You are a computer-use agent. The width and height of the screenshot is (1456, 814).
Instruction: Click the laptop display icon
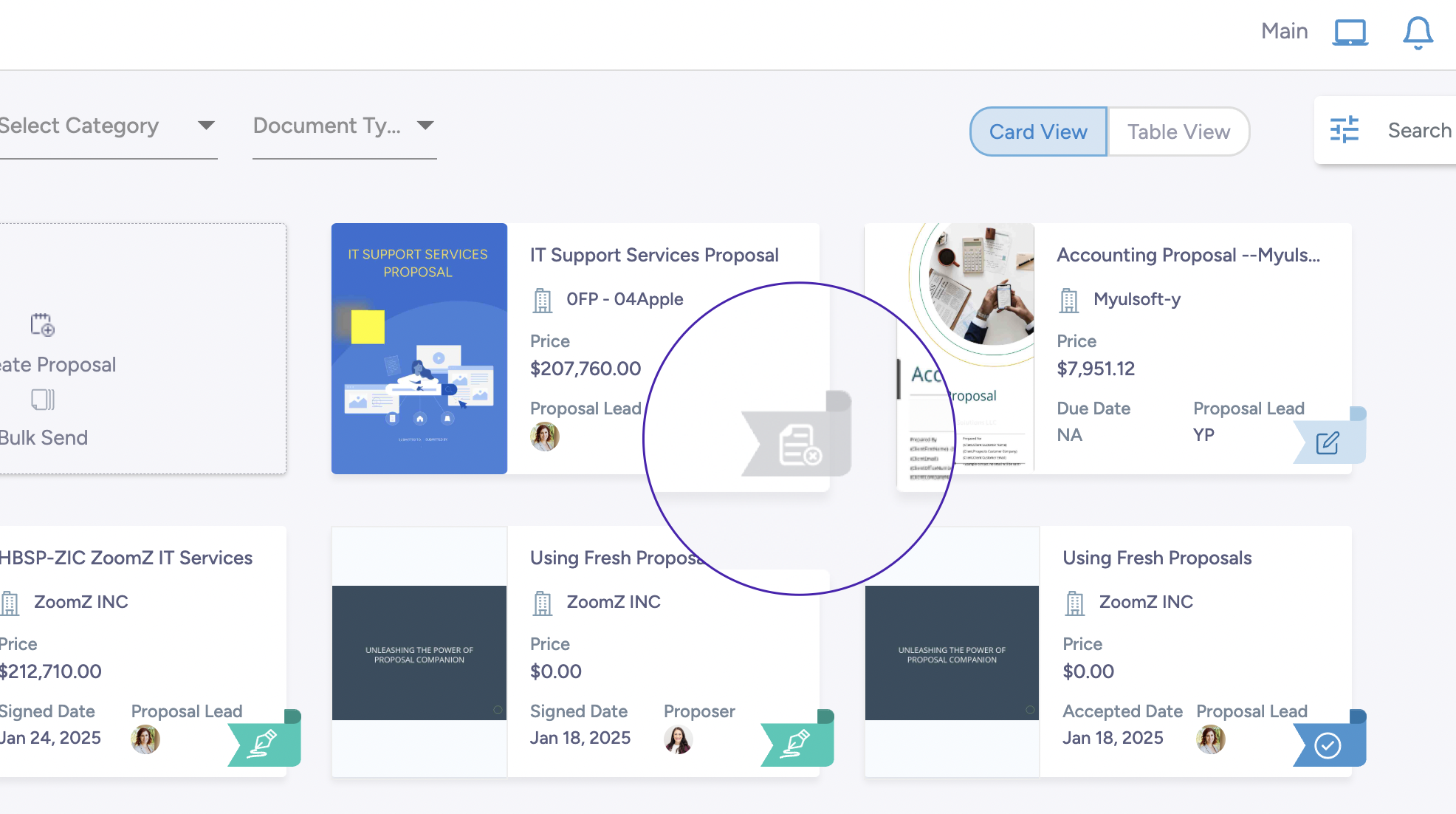click(1350, 33)
